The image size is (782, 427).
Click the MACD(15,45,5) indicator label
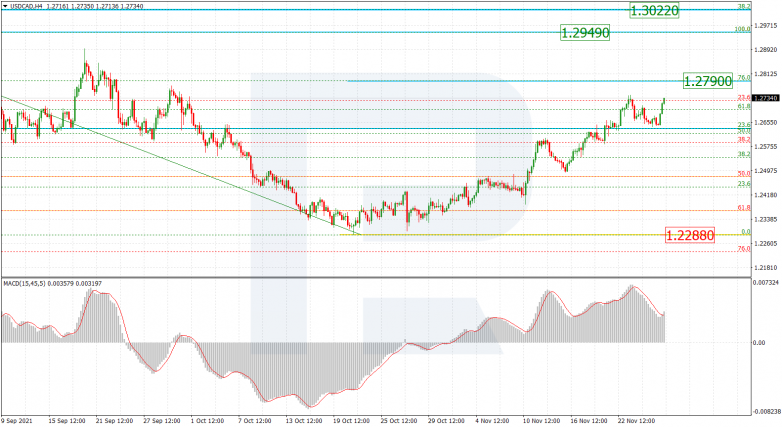point(24,284)
